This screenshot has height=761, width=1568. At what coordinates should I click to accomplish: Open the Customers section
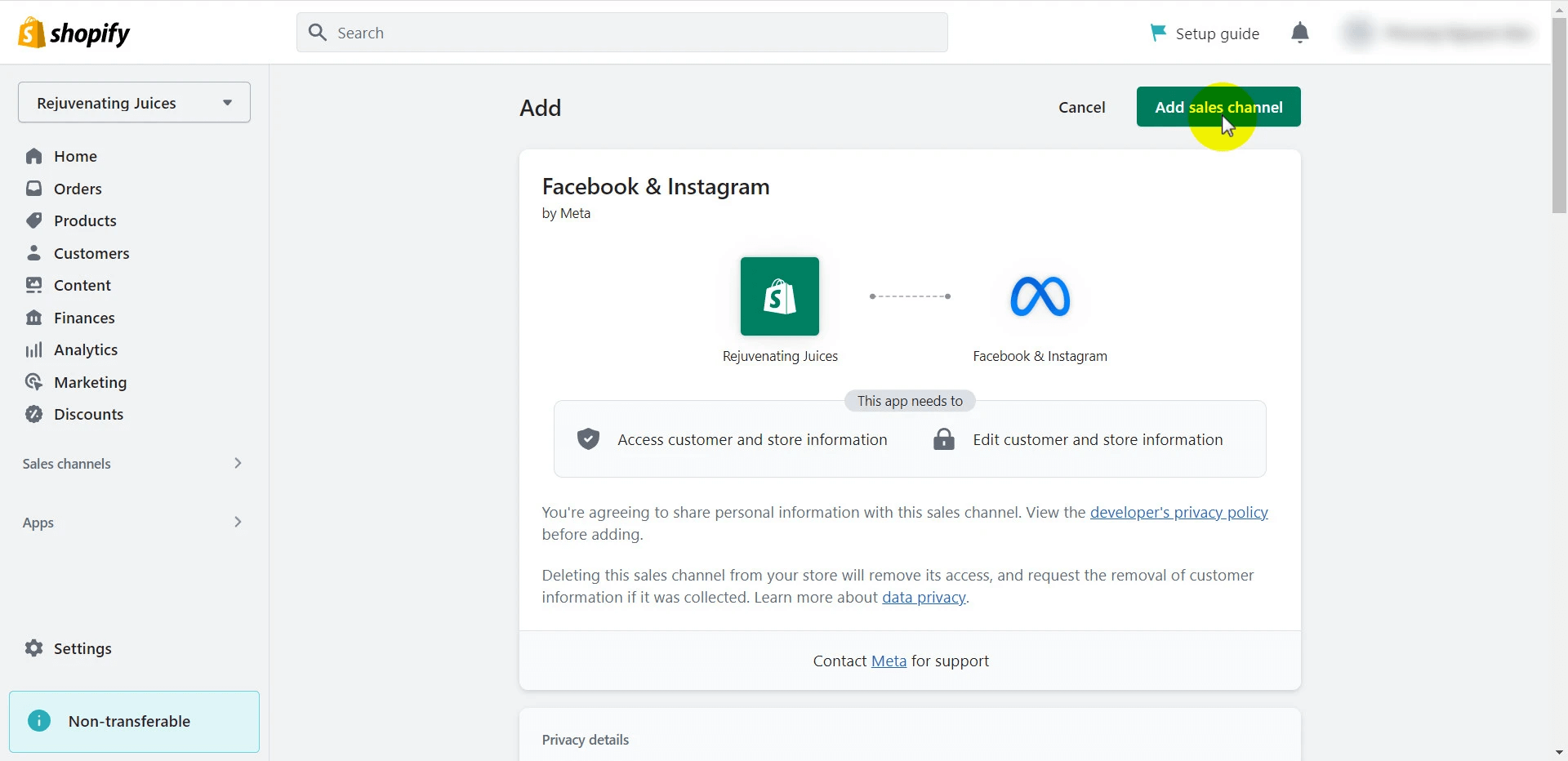coord(92,253)
